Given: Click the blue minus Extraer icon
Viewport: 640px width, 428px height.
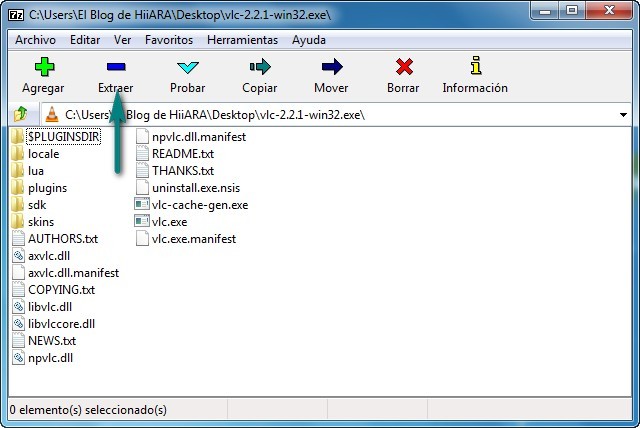Looking at the screenshot, I should [116, 67].
